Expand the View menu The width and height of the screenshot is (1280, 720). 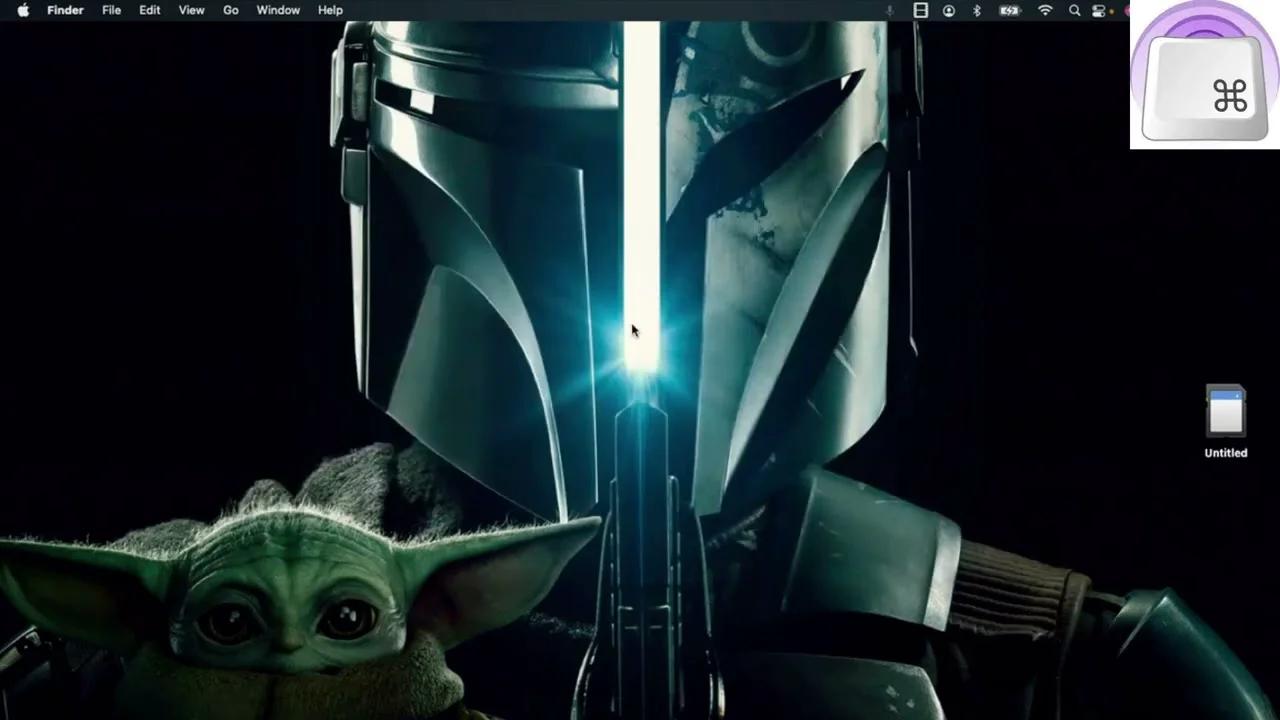(x=191, y=10)
